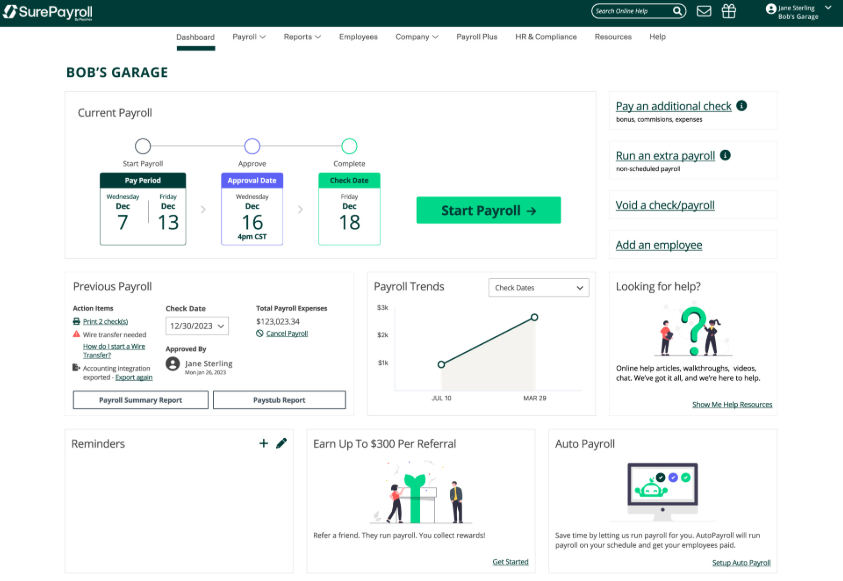Open the Pay an additional check link

pos(676,106)
